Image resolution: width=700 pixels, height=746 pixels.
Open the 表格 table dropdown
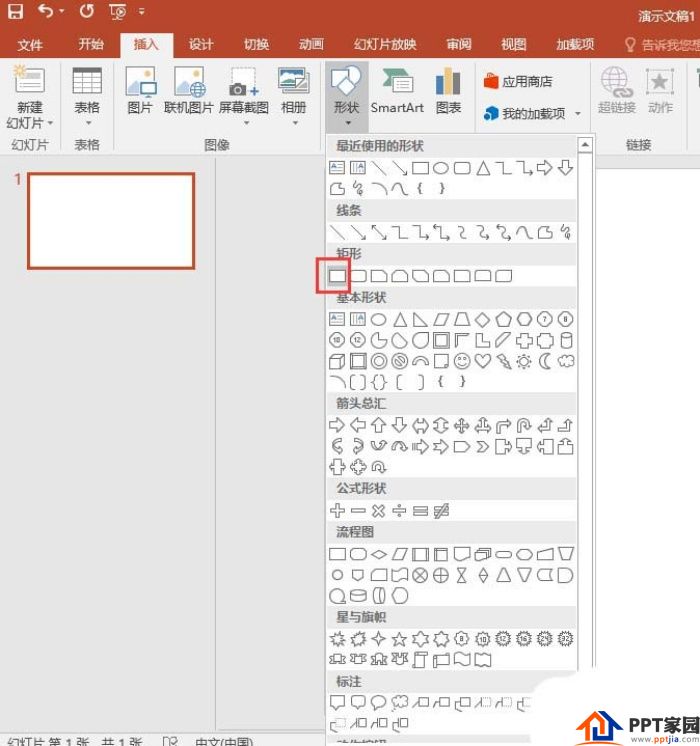pos(87,95)
